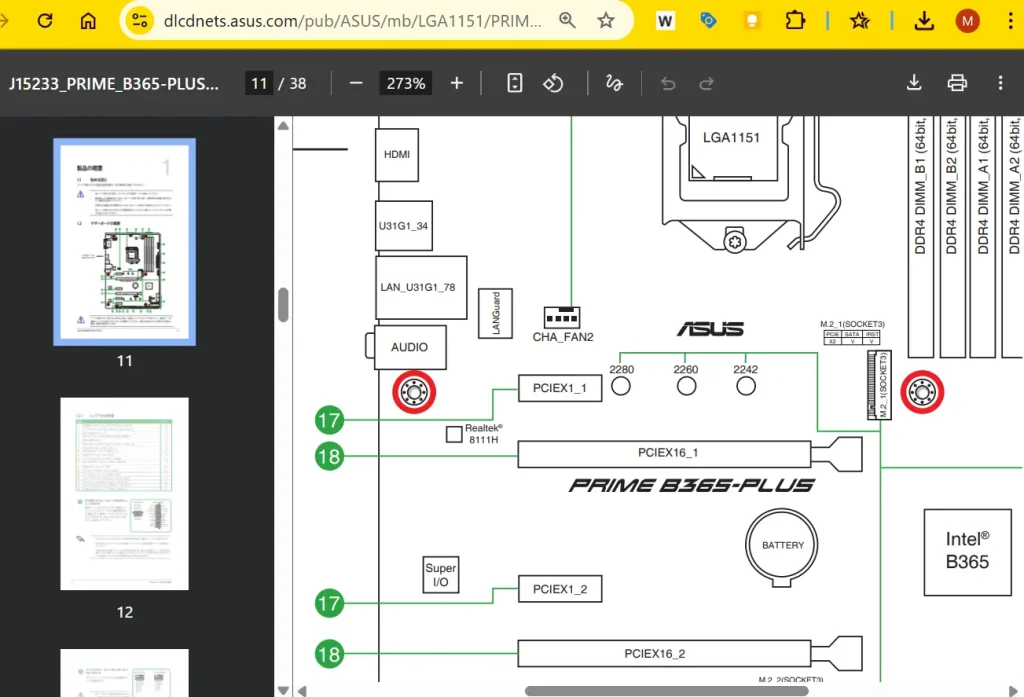The image size is (1024, 697).
Task: Click the Super I/O chip label
Action: [x=441, y=575]
